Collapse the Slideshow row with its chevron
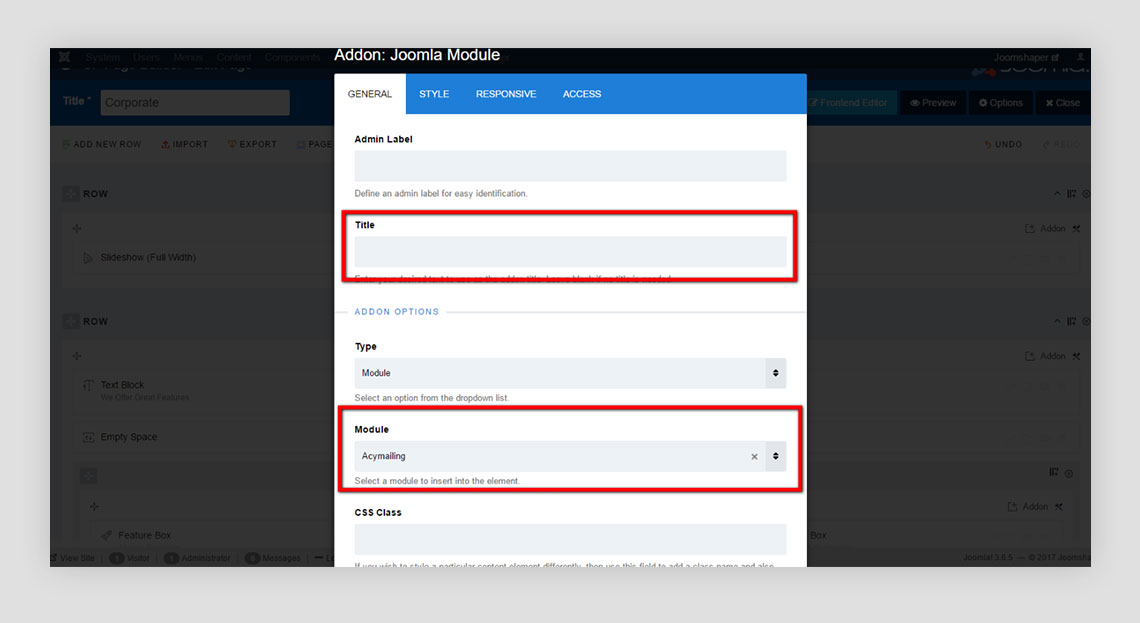The height and width of the screenshot is (623, 1140). [1057, 193]
